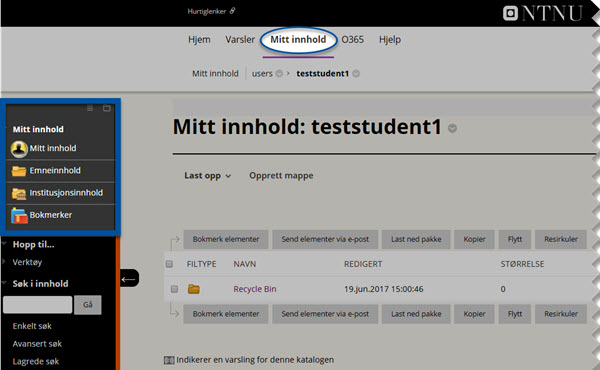600x370 pixels.
Task: Click bottom Flytt button
Action: pyautogui.click(x=515, y=314)
